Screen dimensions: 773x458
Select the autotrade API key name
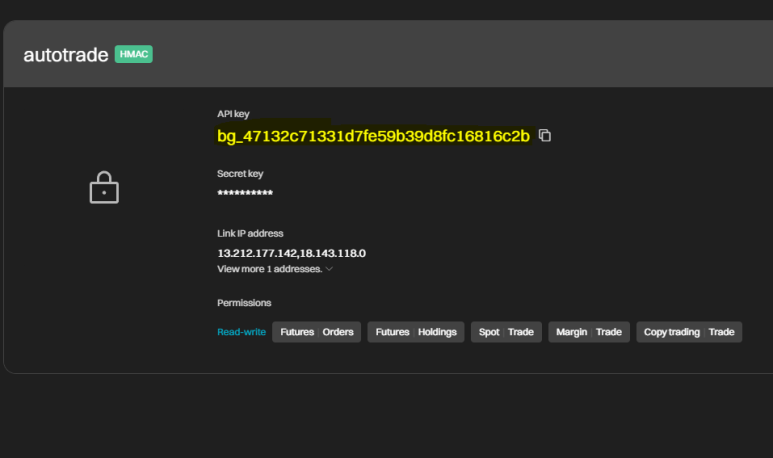click(66, 55)
